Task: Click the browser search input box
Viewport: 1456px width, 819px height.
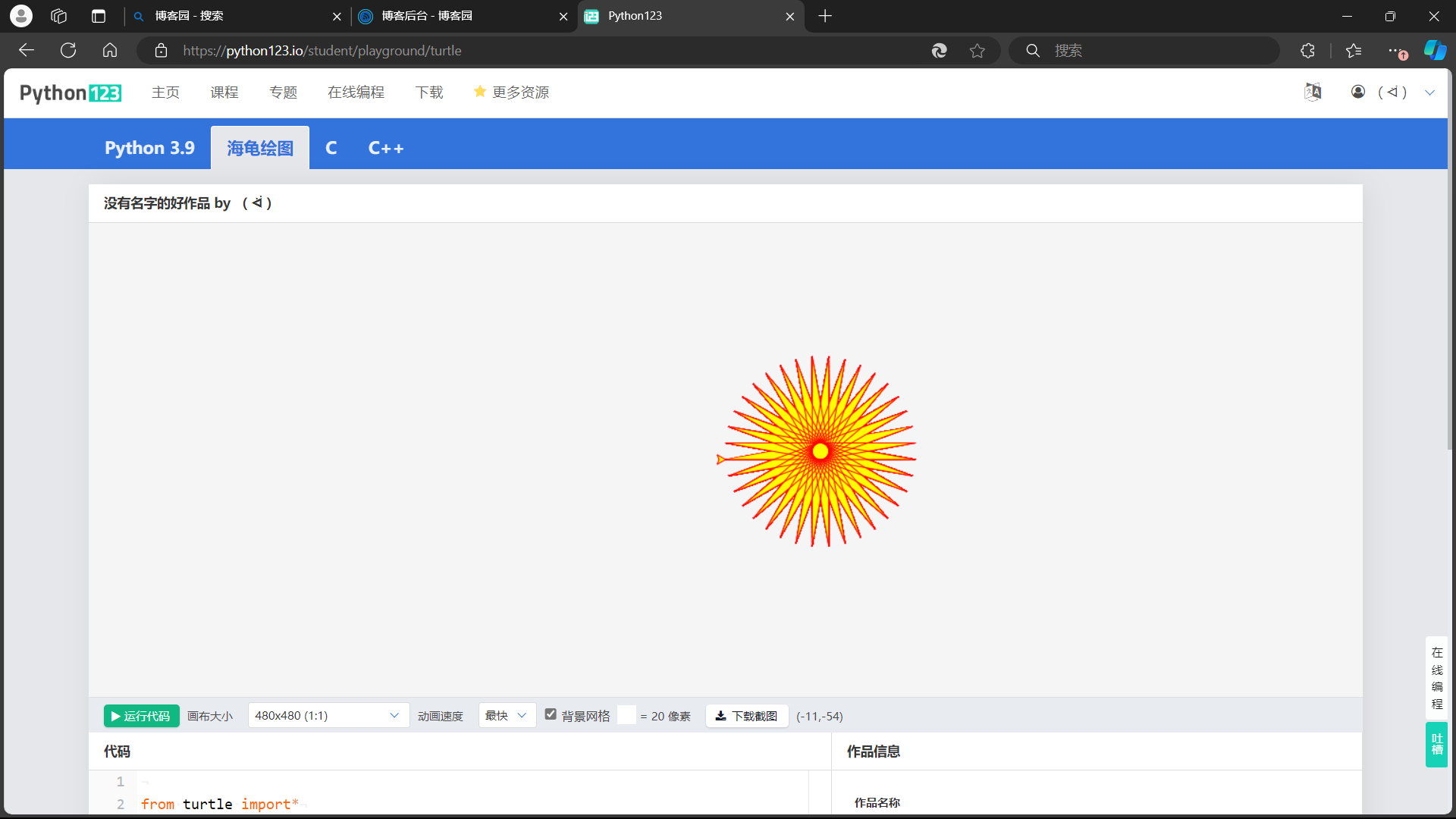Action: point(1160,51)
